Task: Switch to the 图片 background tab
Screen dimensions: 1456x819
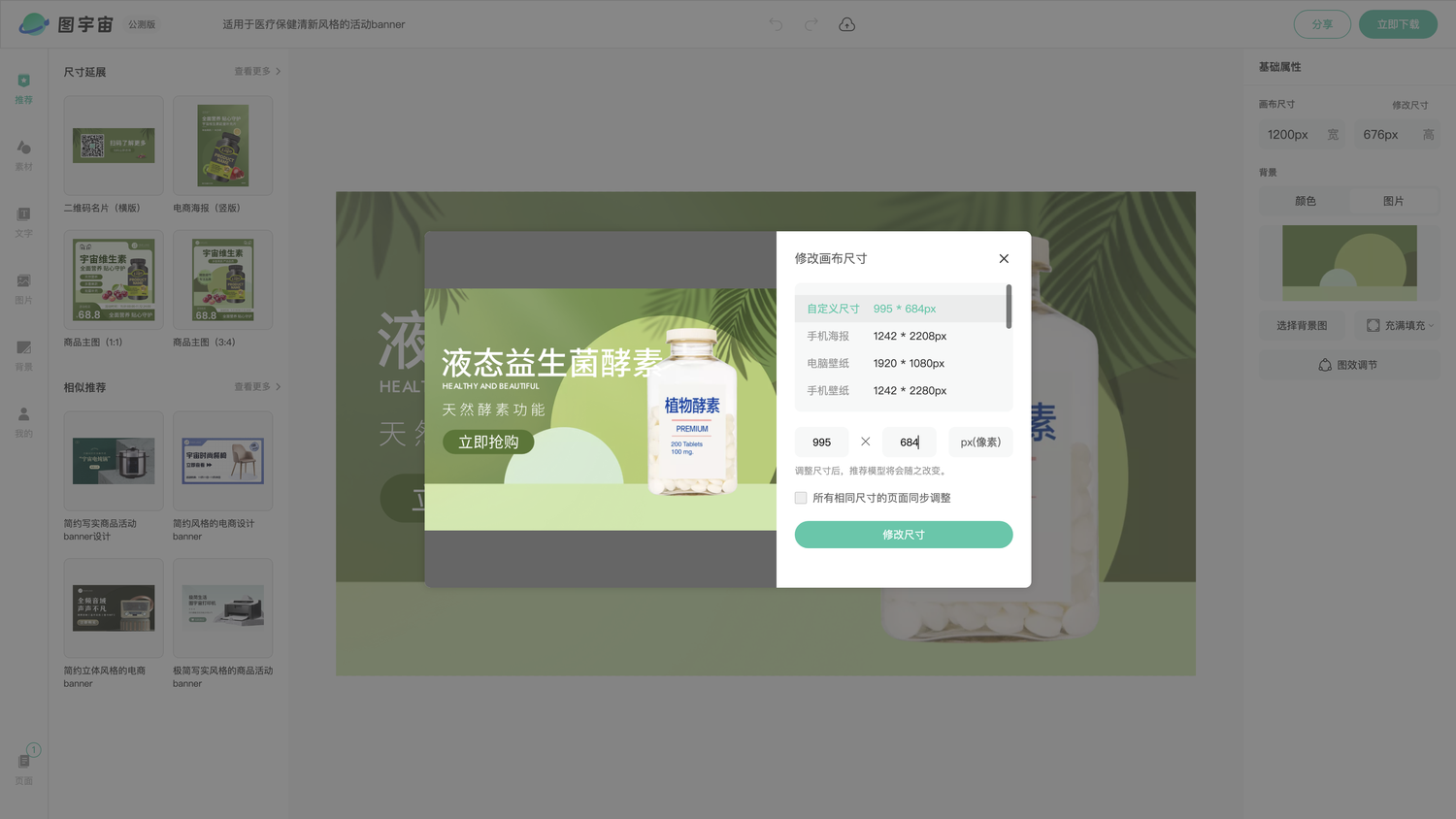Action: point(1394,201)
